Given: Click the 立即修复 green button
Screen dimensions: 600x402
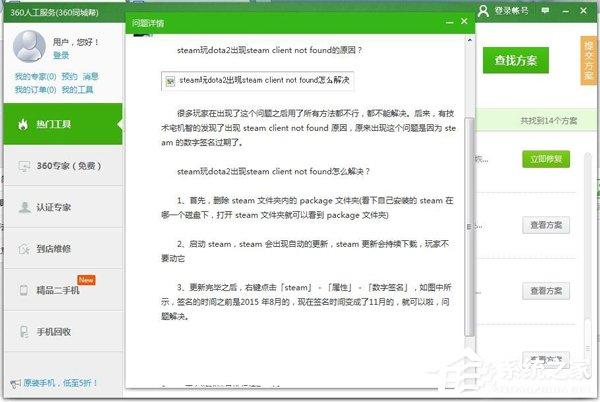Looking at the screenshot, I should pos(546,159).
